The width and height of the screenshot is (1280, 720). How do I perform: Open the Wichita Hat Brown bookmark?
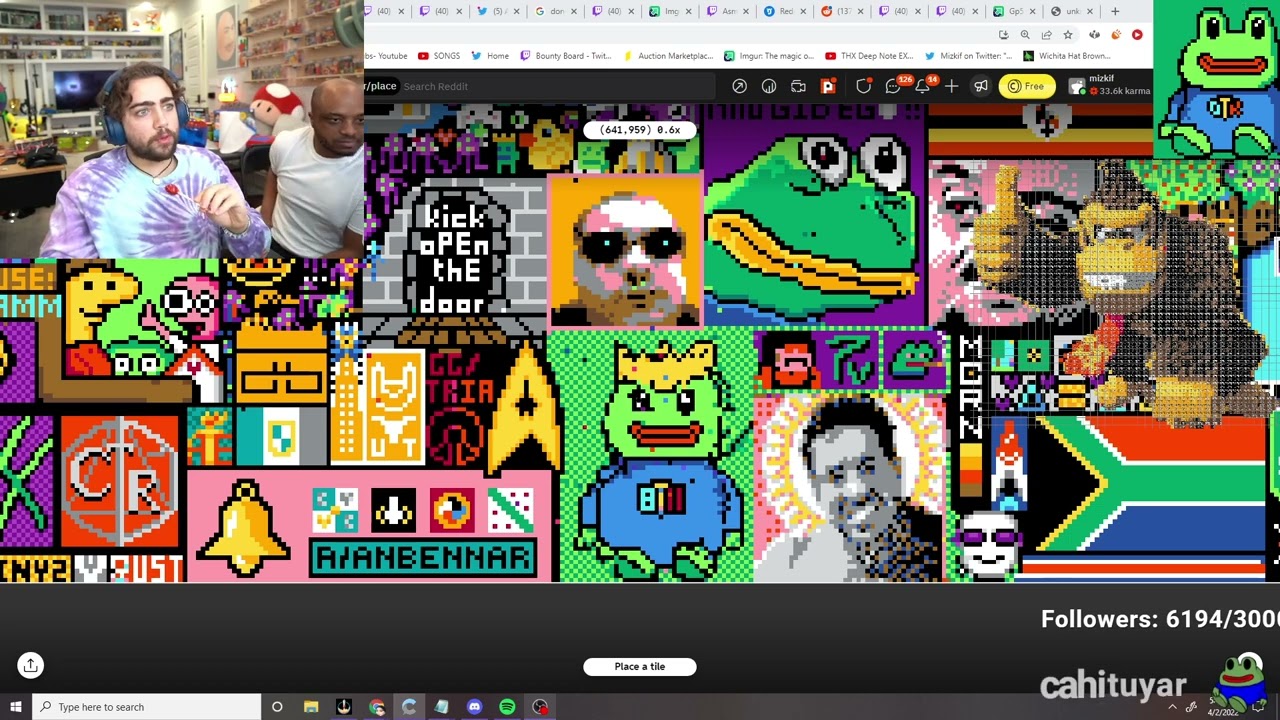(x=1067, y=56)
